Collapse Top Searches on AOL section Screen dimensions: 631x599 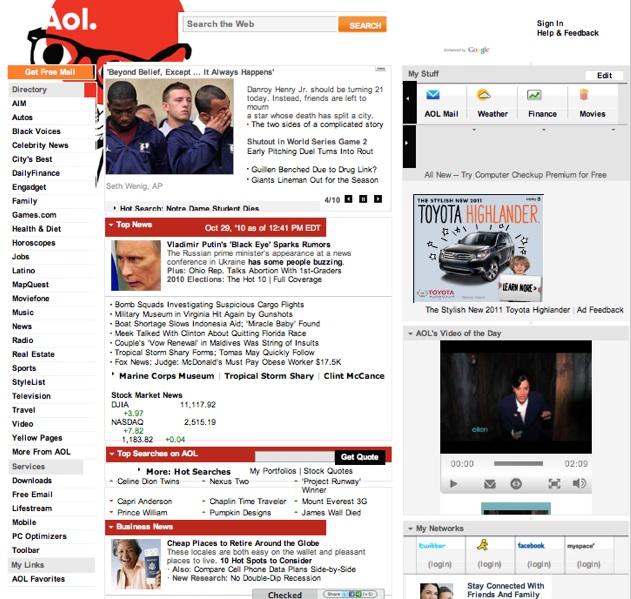pos(112,454)
